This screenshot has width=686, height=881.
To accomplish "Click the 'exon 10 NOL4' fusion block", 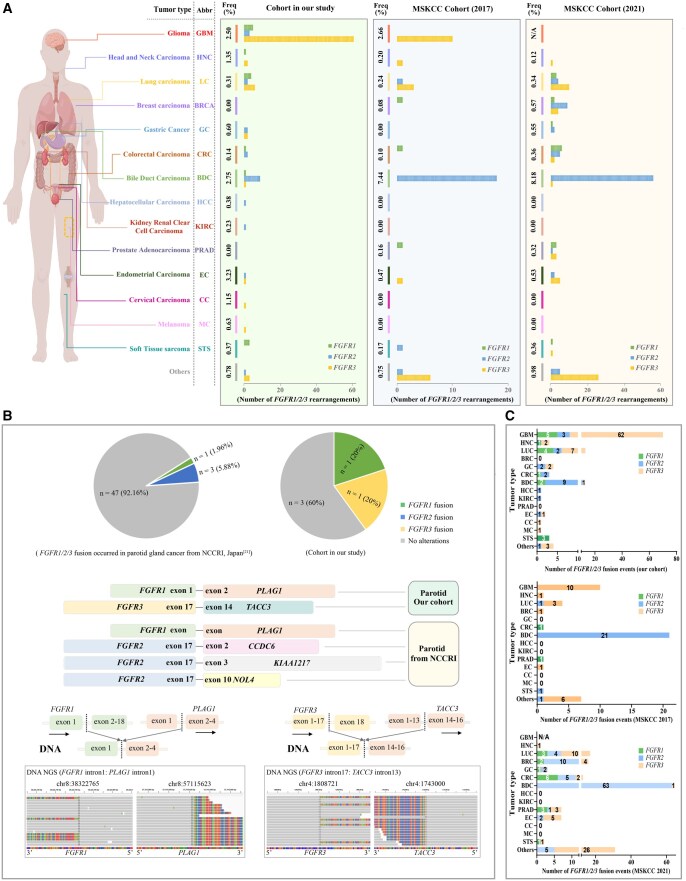I will click(242, 679).
